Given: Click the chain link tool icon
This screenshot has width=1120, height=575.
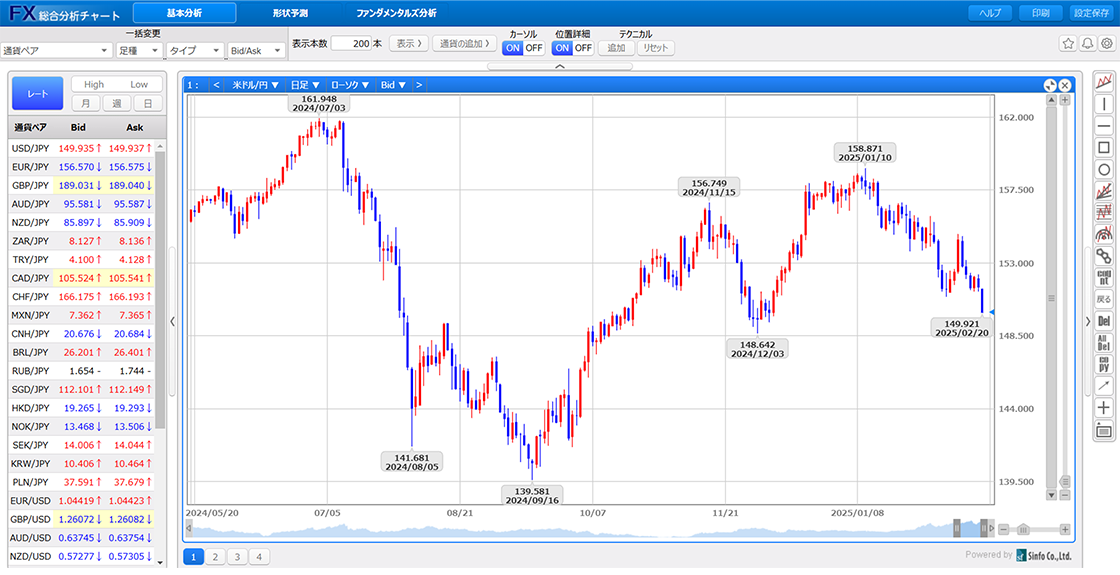Looking at the screenshot, I should click(x=1104, y=256).
